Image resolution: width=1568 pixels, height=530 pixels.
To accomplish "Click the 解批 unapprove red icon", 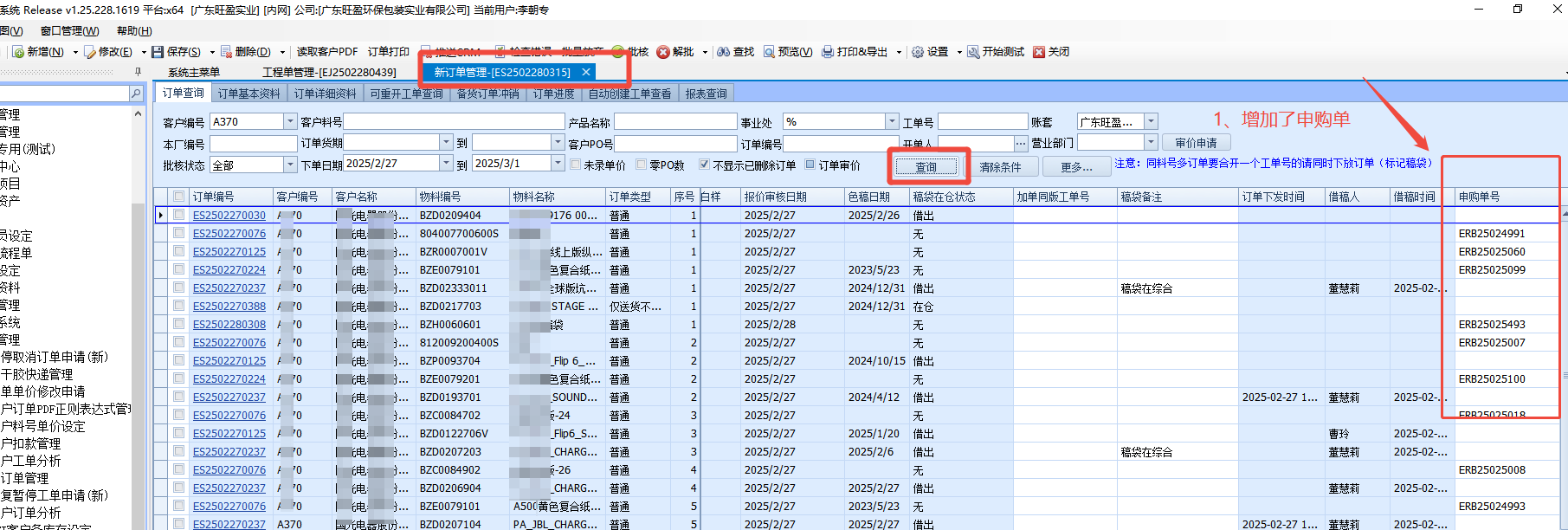I will [x=663, y=52].
